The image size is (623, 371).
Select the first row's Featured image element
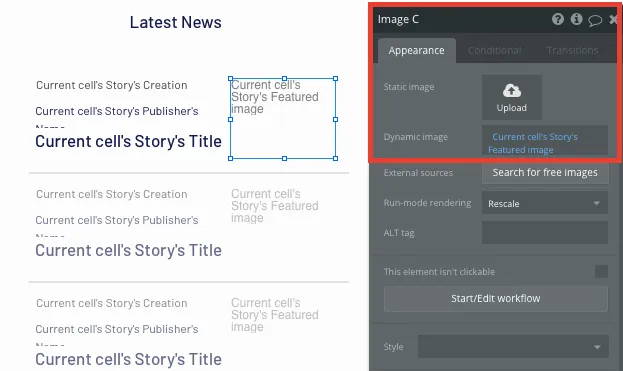click(x=283, y=119)
